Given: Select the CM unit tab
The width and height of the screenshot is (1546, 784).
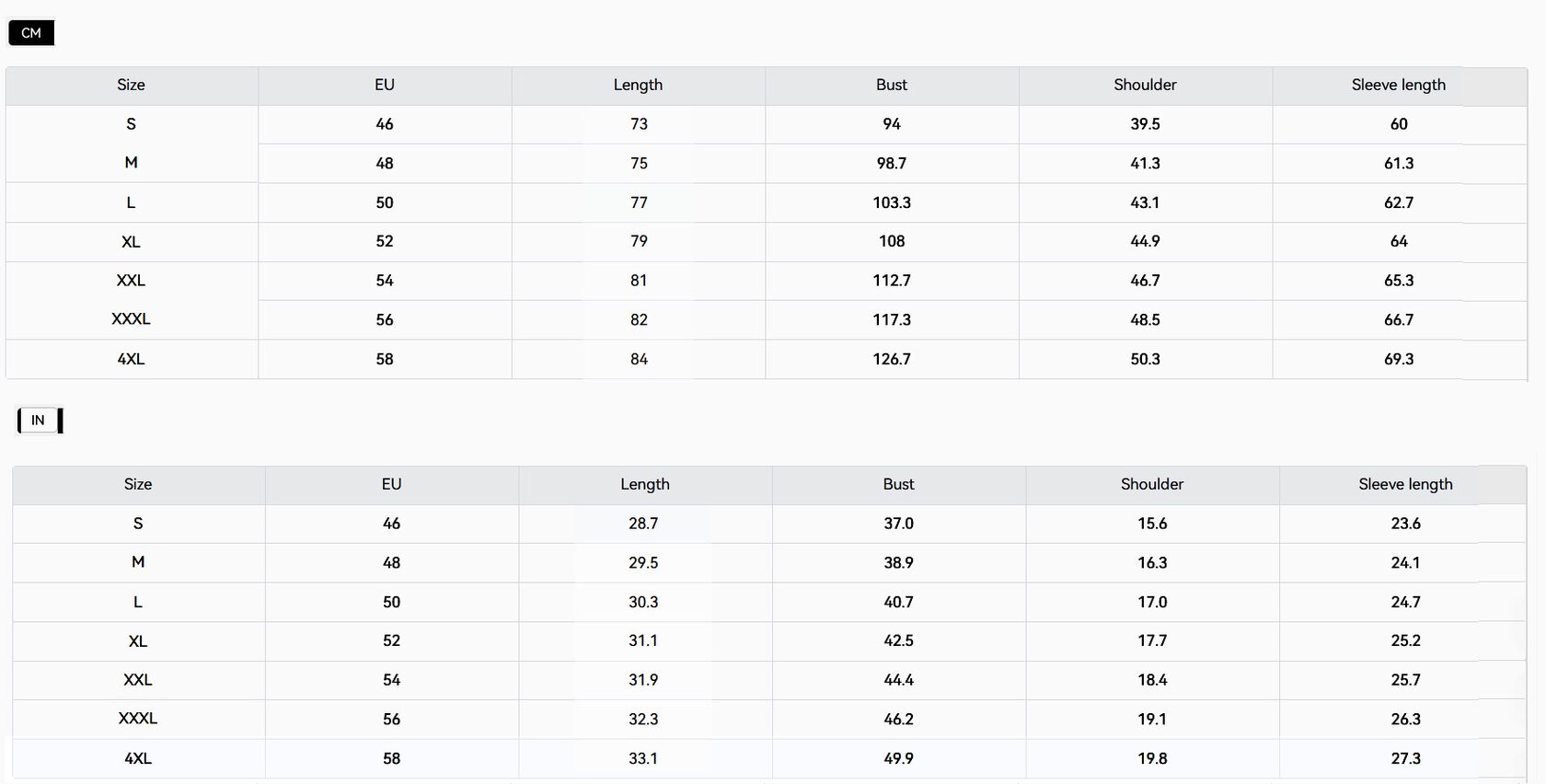Looking at the screenshot, I should (31, 33).
